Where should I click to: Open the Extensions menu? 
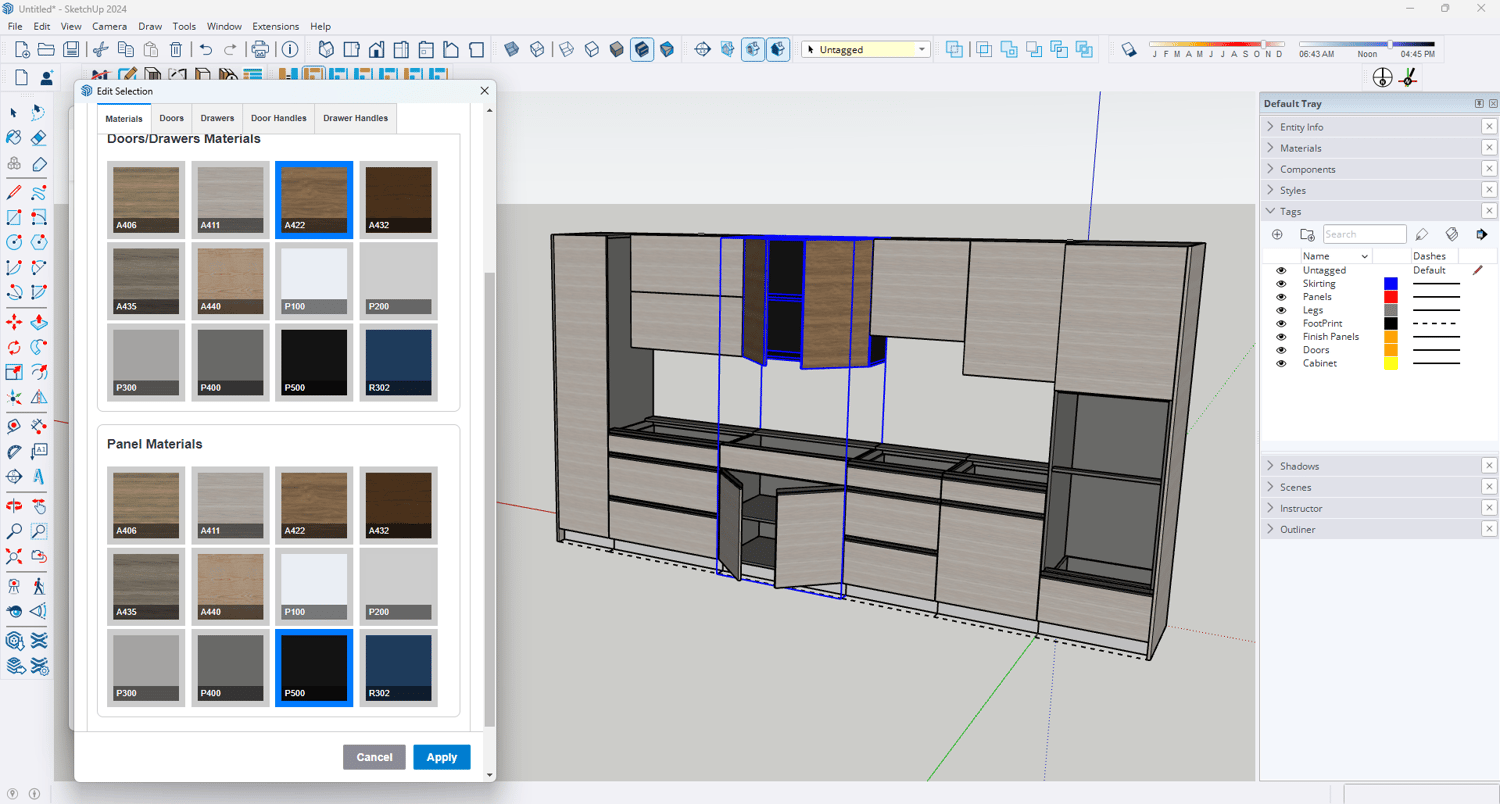coord(275,26)
